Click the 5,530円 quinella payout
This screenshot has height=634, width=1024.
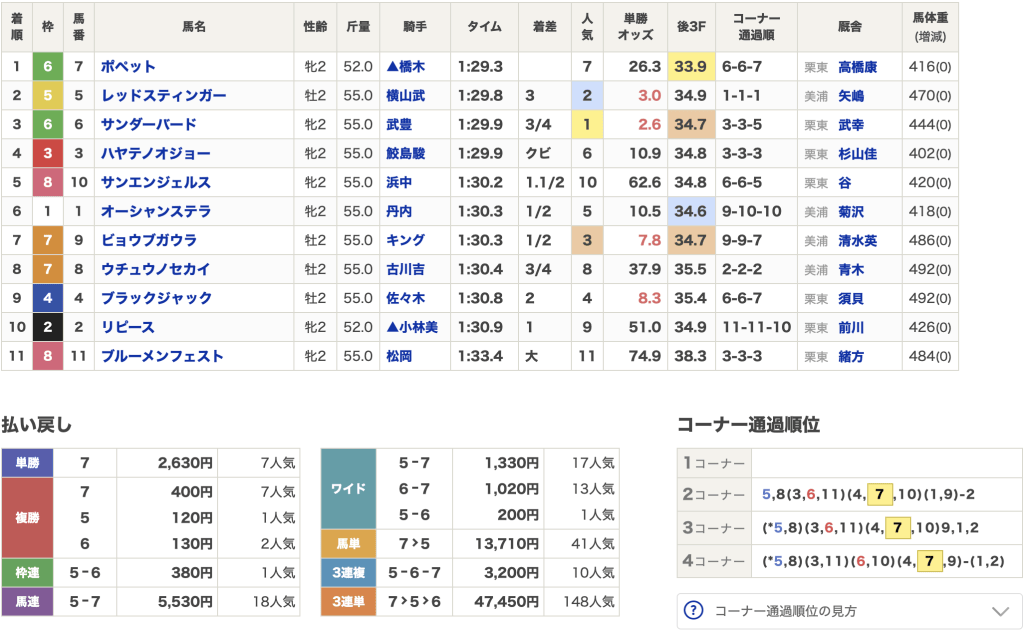185,601
